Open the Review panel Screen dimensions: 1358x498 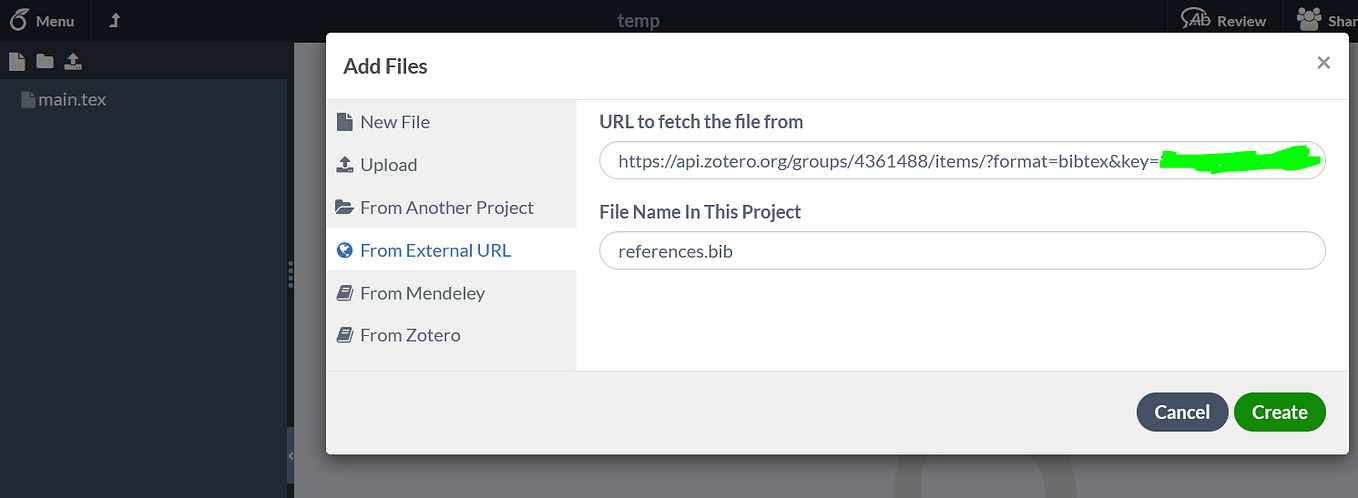pyautogui.click(x=1223, y=20)
